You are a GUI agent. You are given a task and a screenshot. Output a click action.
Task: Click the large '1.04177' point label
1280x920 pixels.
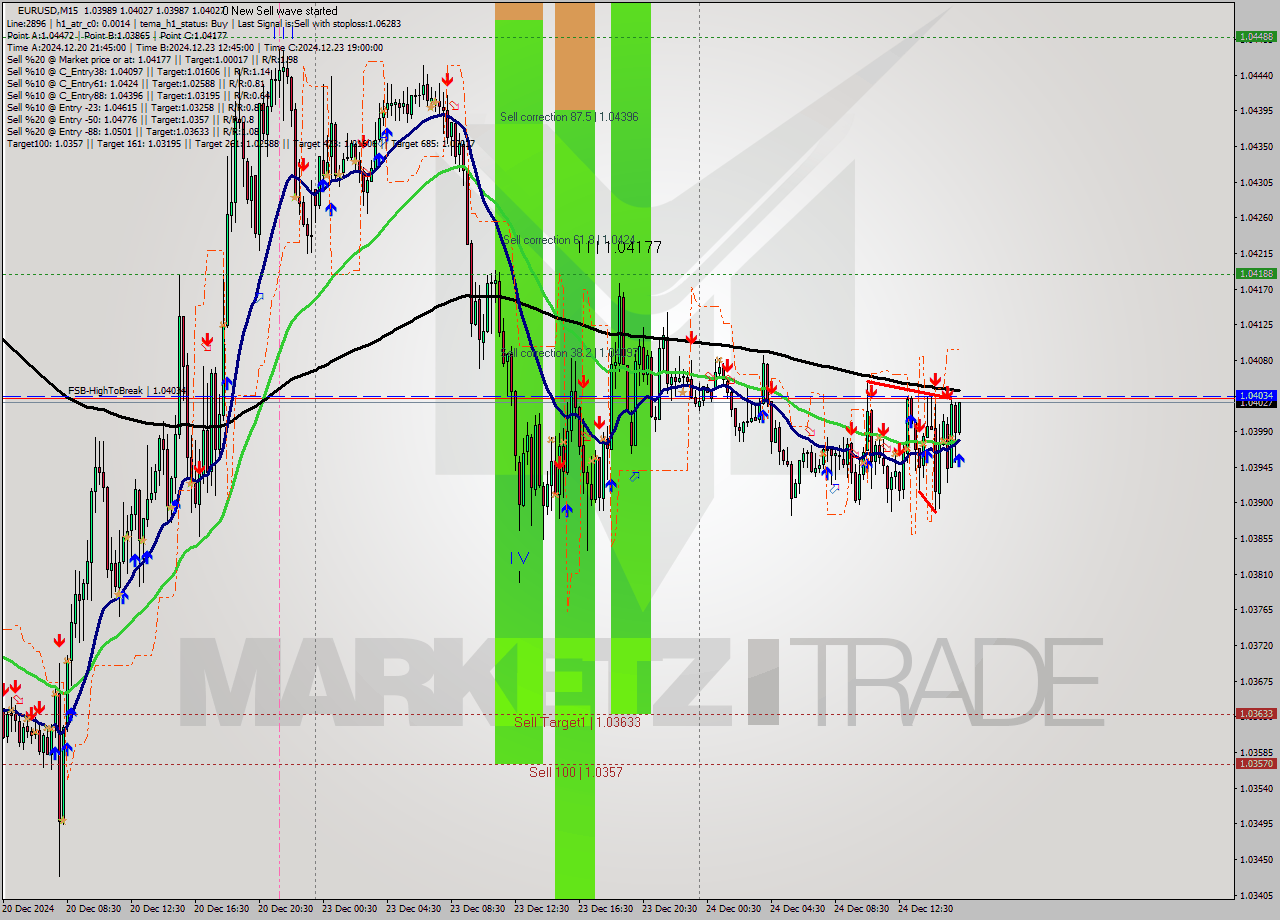(618, 247)
